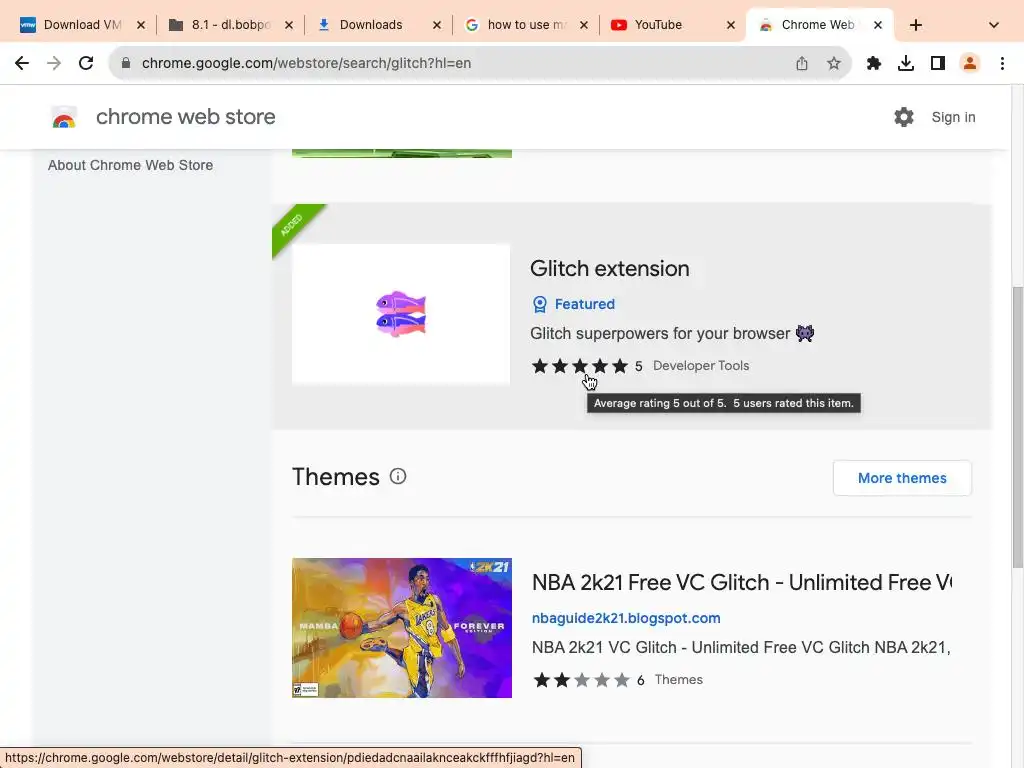The width and height of the screenshot is (1024, 768).
Task: Bookmark this tab with the star icon
Action: tap(834, 63)
